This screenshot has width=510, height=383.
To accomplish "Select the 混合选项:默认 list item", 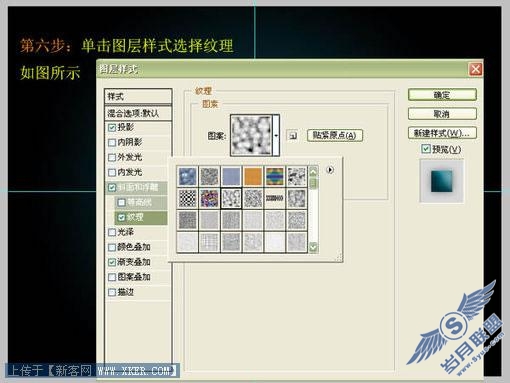I will click(138, 113).
